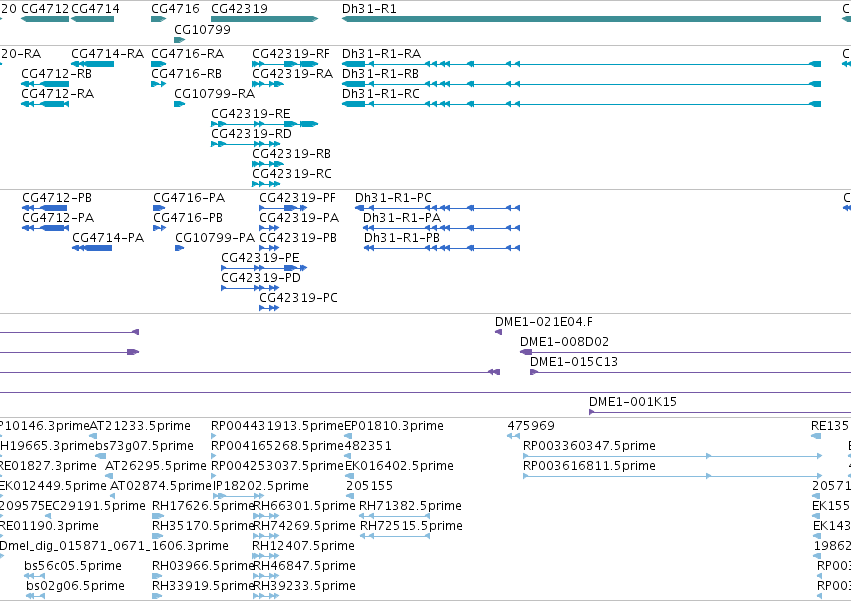This screenshot has height=601, width=851.
Task: Click the CG4712-PB protein label
Action: point(57,198)
